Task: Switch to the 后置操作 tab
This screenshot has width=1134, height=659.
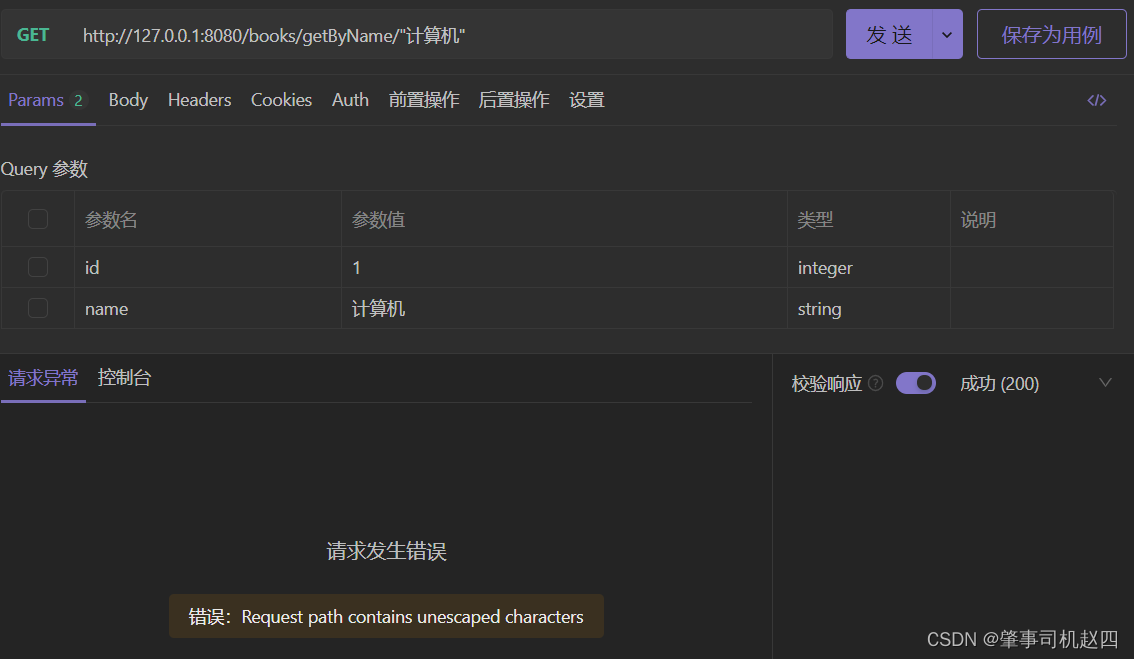Action: (x=514, y=100)
